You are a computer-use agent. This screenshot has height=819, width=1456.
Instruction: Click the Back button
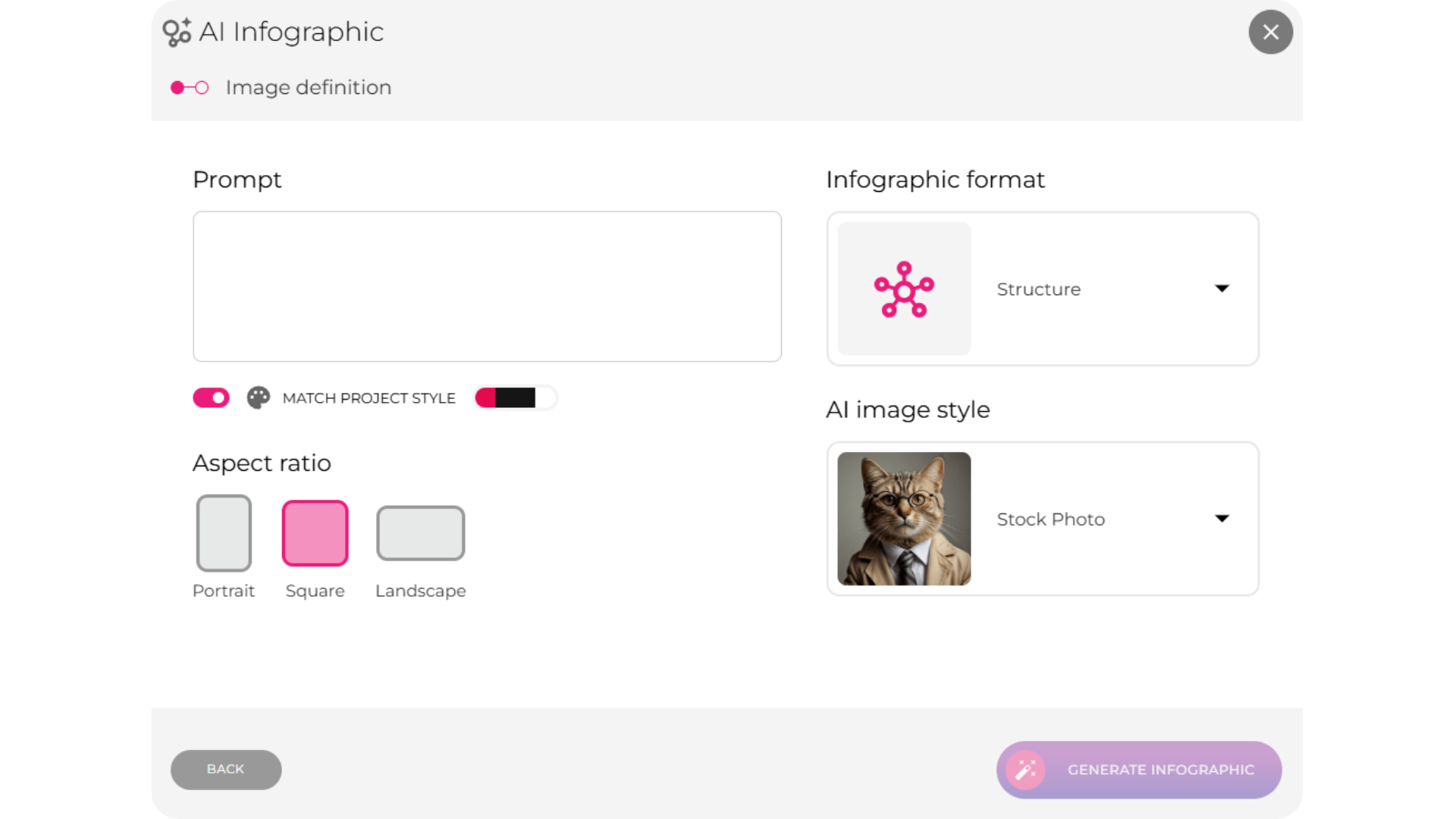[x=226, y=770]
